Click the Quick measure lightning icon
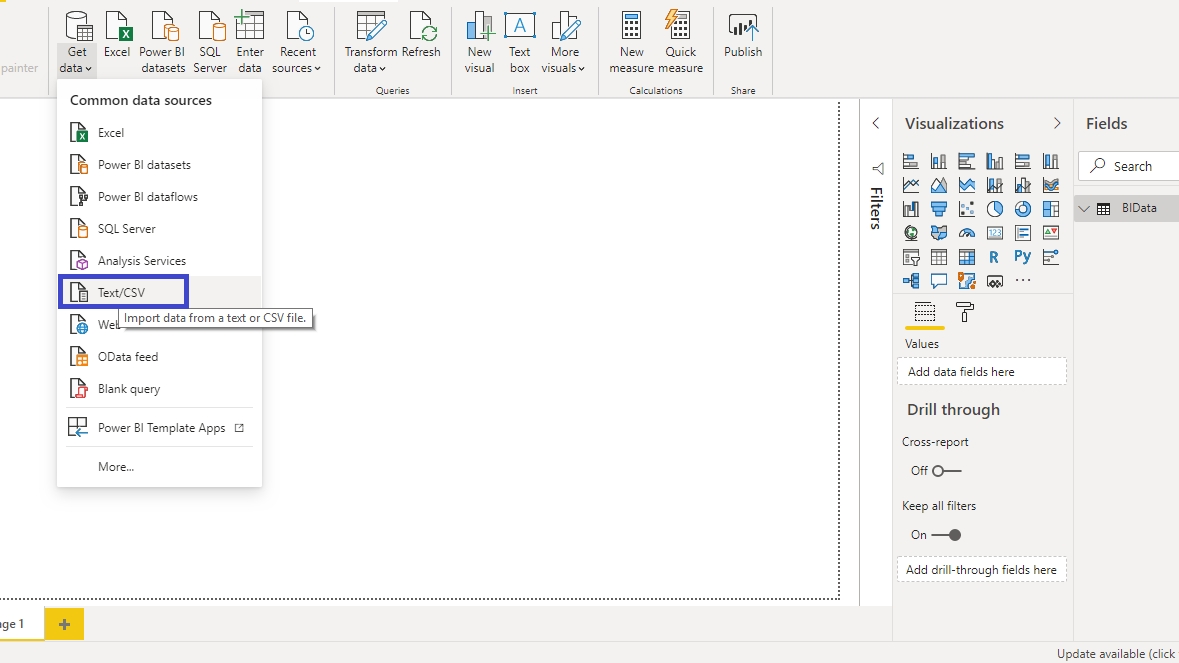1179x663 pixels. coord(680,27)
